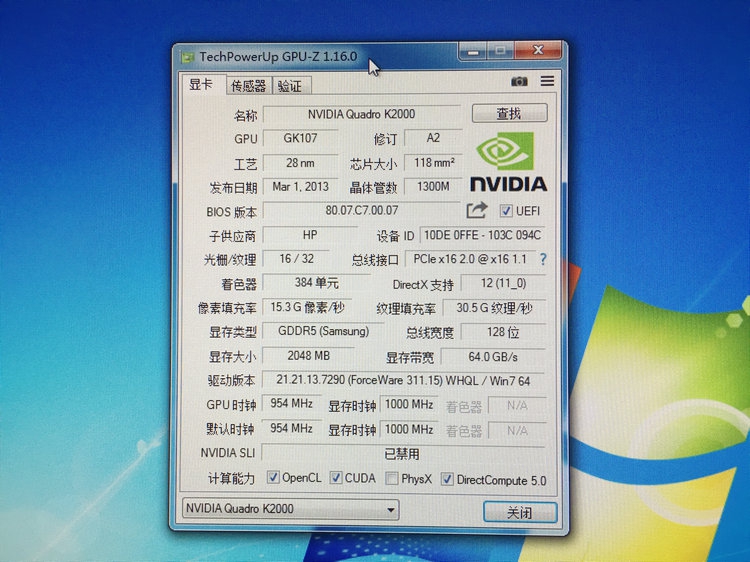Click the memory size value 2048 MB
750x562 pixels.
(309, 356)
